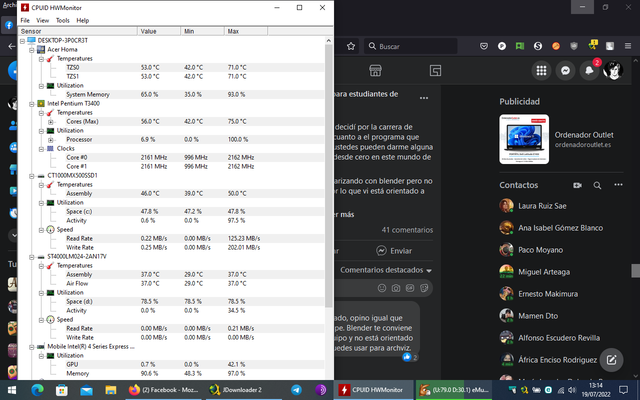Open the Contactos options three-dot menu

pos(618,185)
